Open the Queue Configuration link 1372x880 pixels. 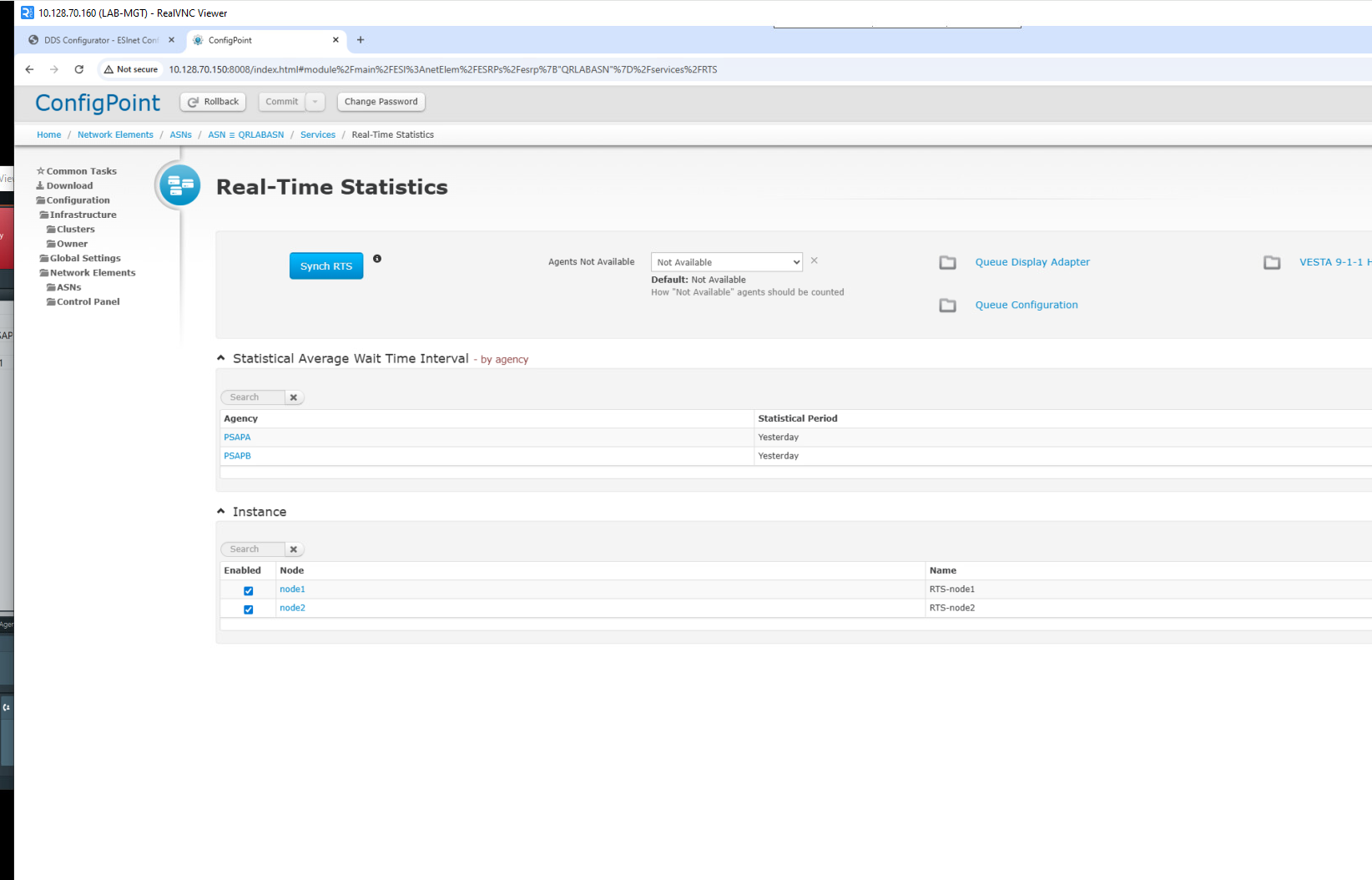[x=1026, y=305]
